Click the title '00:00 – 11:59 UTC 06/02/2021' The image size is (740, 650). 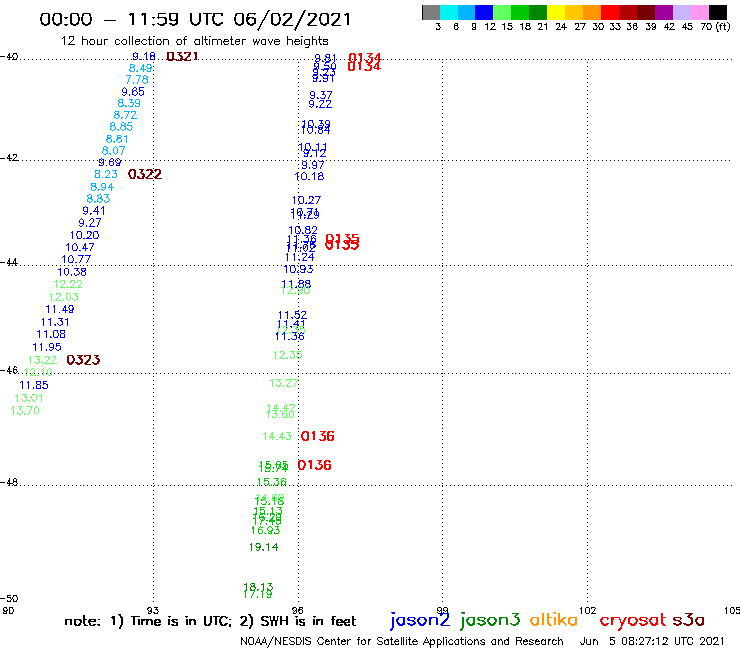pos(195,19)
